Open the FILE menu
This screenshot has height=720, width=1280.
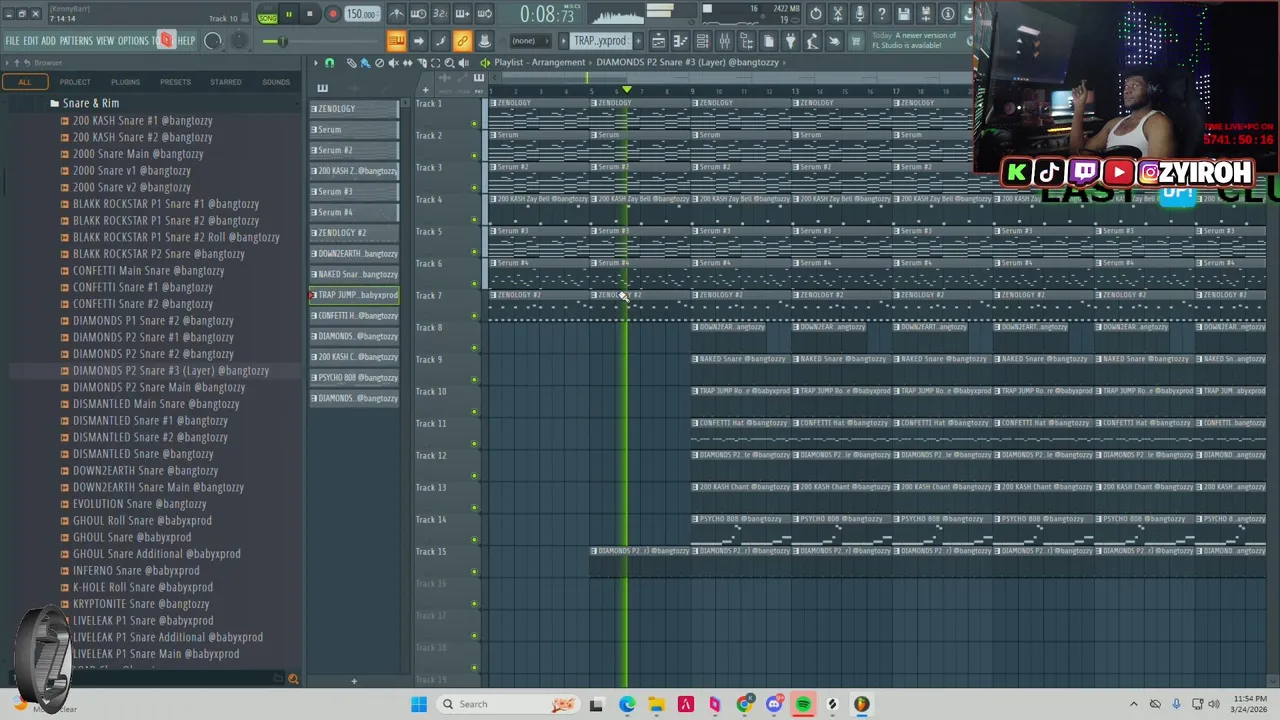[x=12, y=41]
